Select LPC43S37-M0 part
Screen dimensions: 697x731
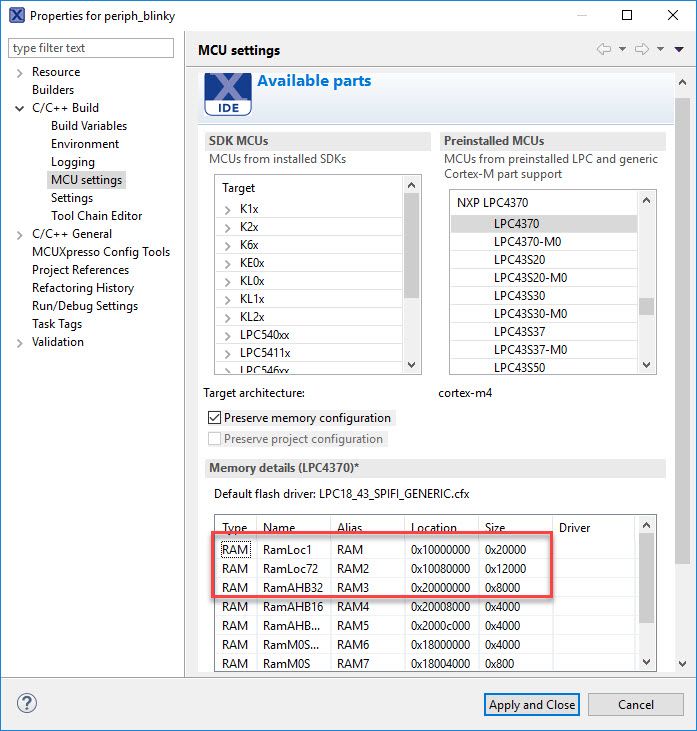tap(544, 350)
